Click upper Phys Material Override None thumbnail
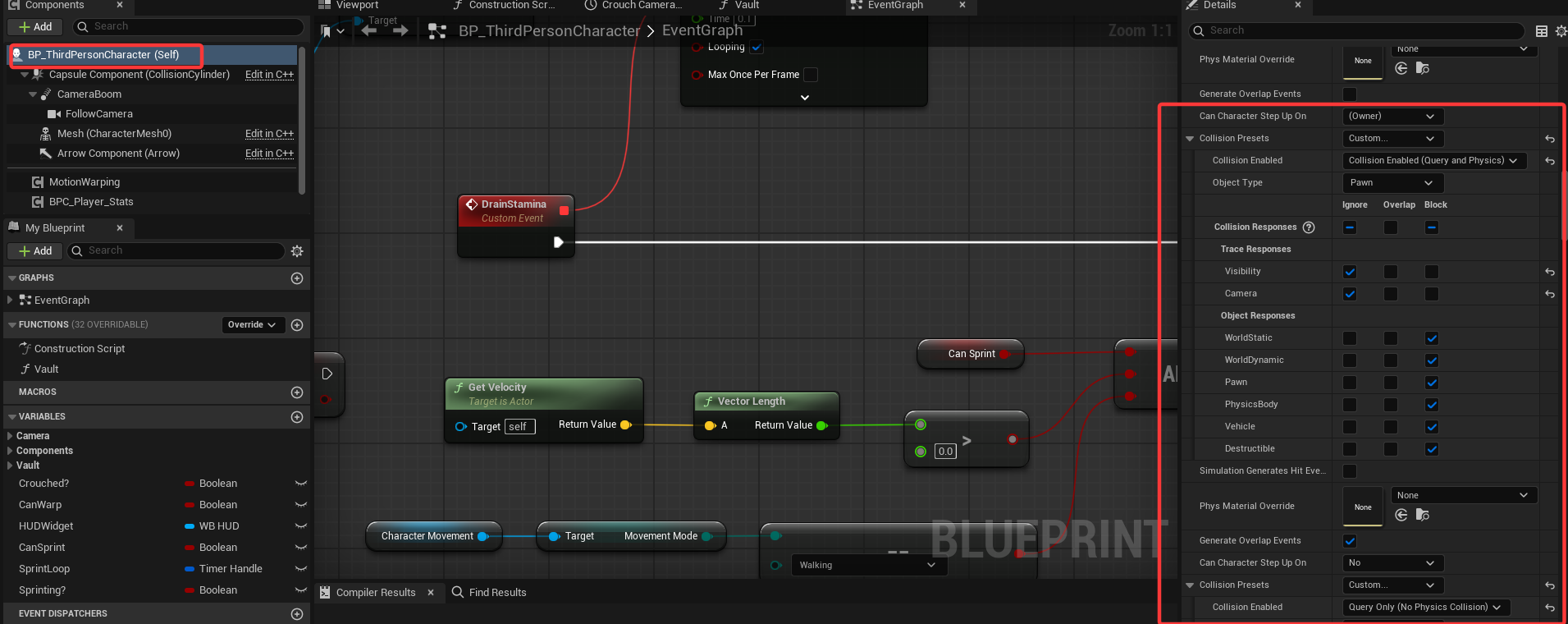Viewport: 1568px width, 624px height. 1363,62
